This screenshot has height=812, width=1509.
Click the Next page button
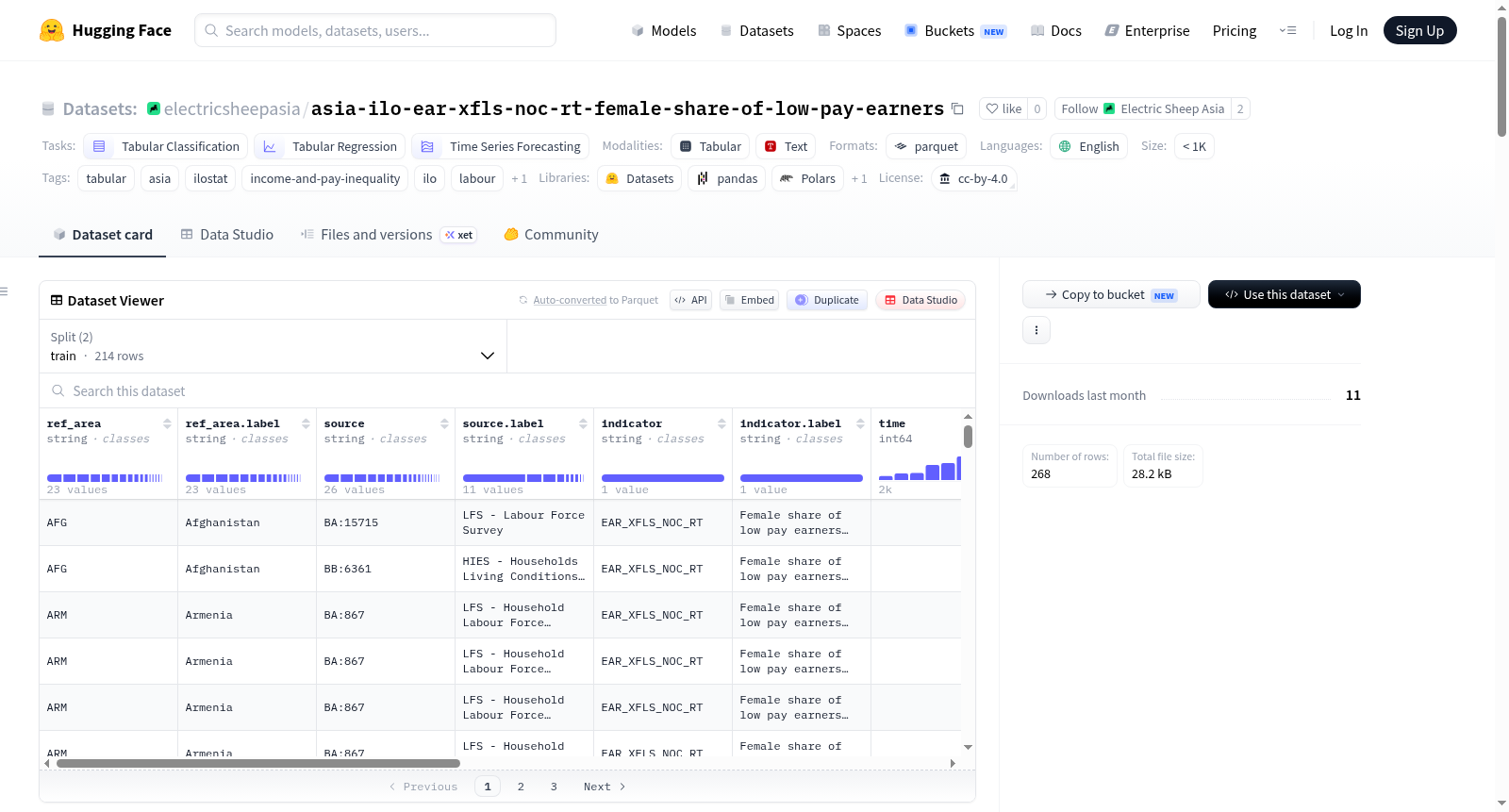(x=605, y=787)
